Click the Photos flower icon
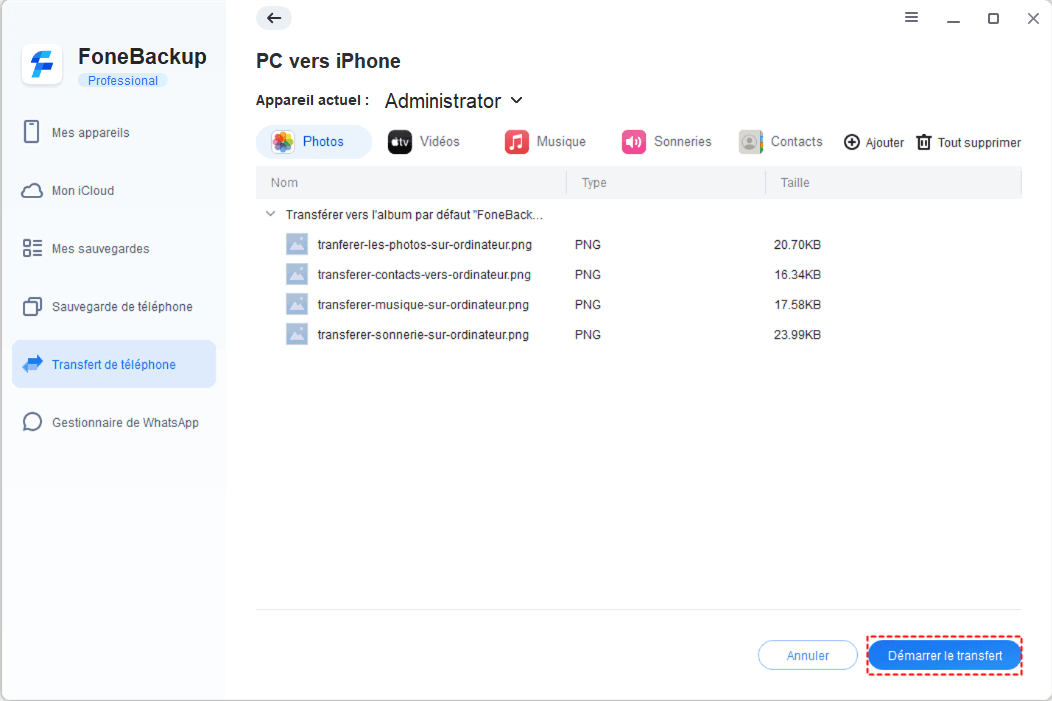1052x701 pixels. 283,142
